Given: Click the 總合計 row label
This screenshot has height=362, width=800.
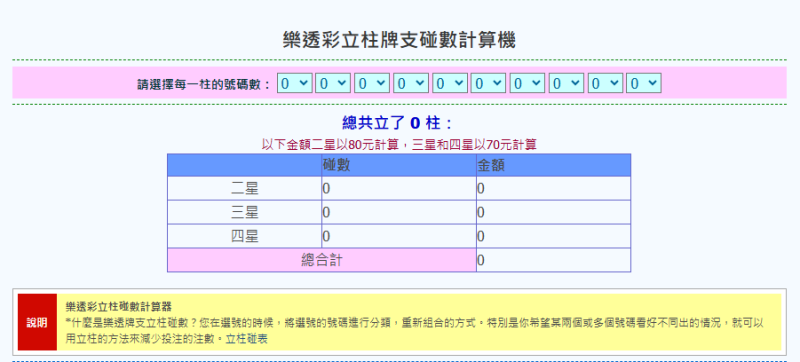Looking at the screenshot, I should pos(322,260).
